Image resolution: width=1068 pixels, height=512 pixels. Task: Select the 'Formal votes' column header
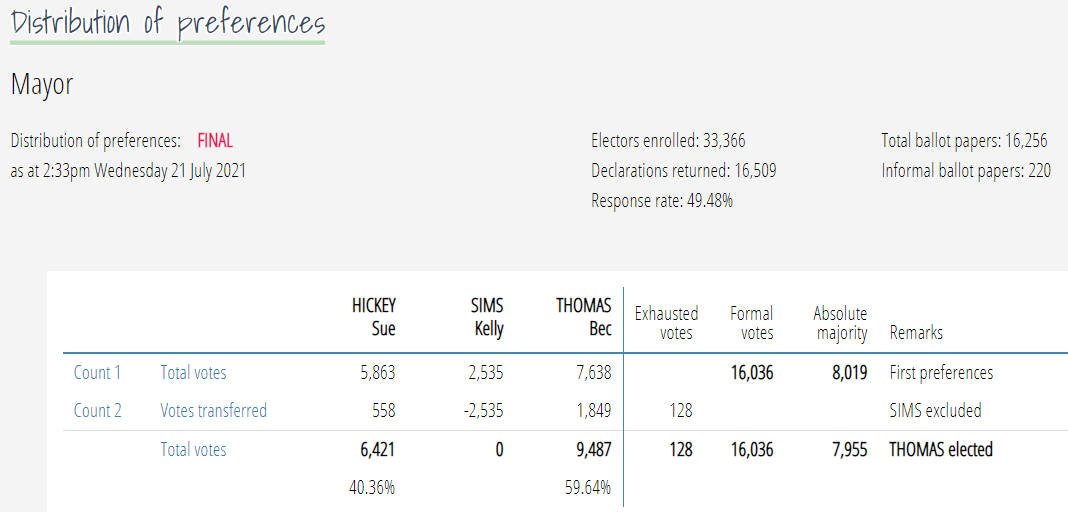(751, 323)
